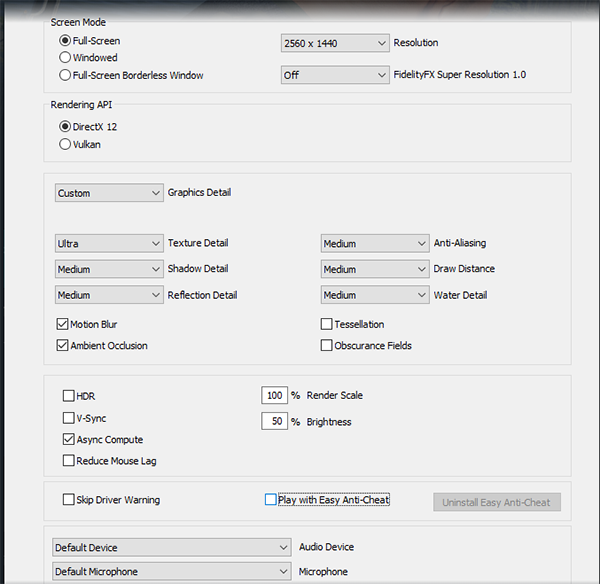The height and width of the screenshot is (584, 600).
Task: Open the Reflection Detail dropdown
Action: tap(109, 295)
